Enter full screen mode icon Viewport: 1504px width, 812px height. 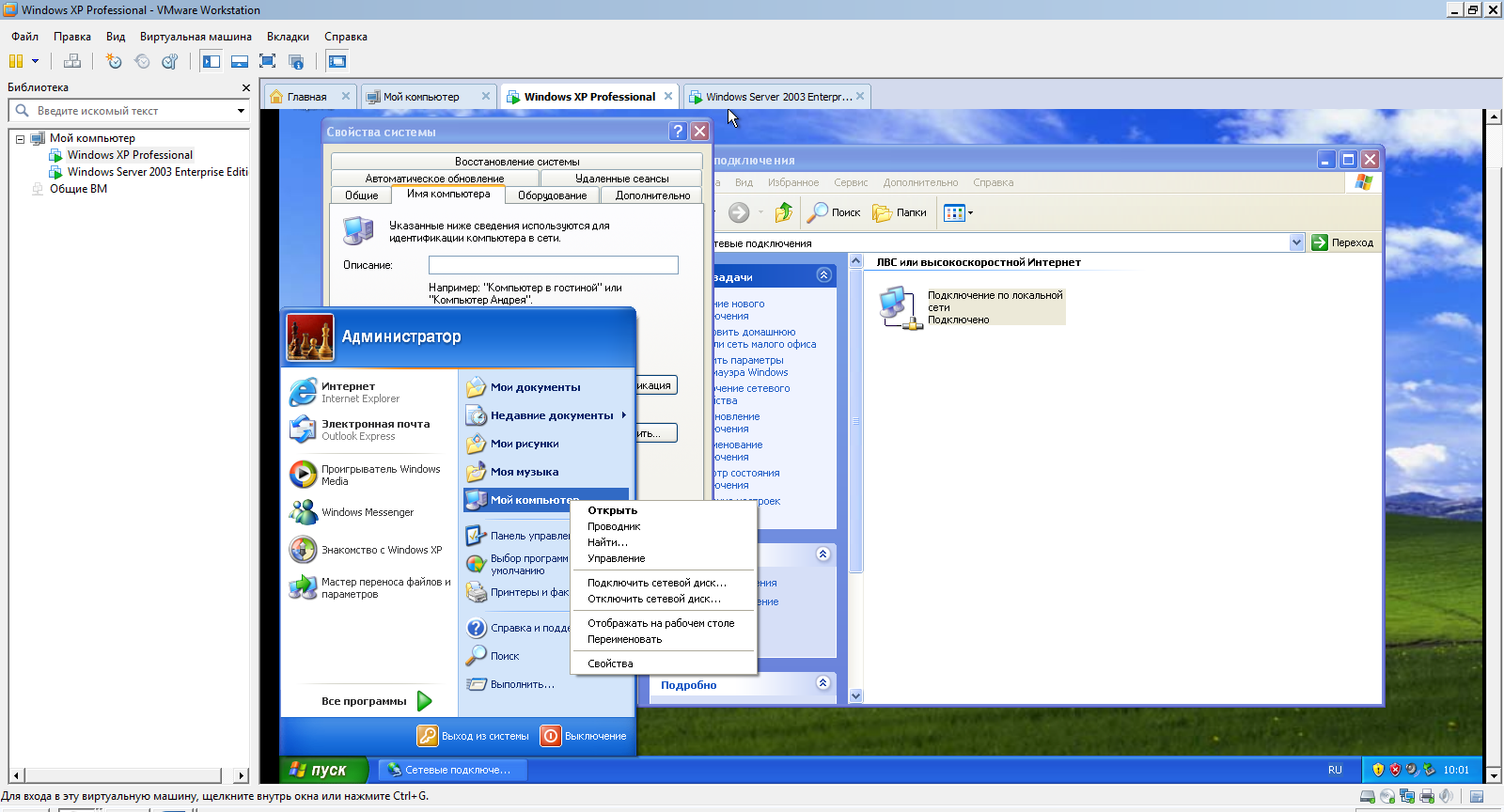[x=268, y=61]
